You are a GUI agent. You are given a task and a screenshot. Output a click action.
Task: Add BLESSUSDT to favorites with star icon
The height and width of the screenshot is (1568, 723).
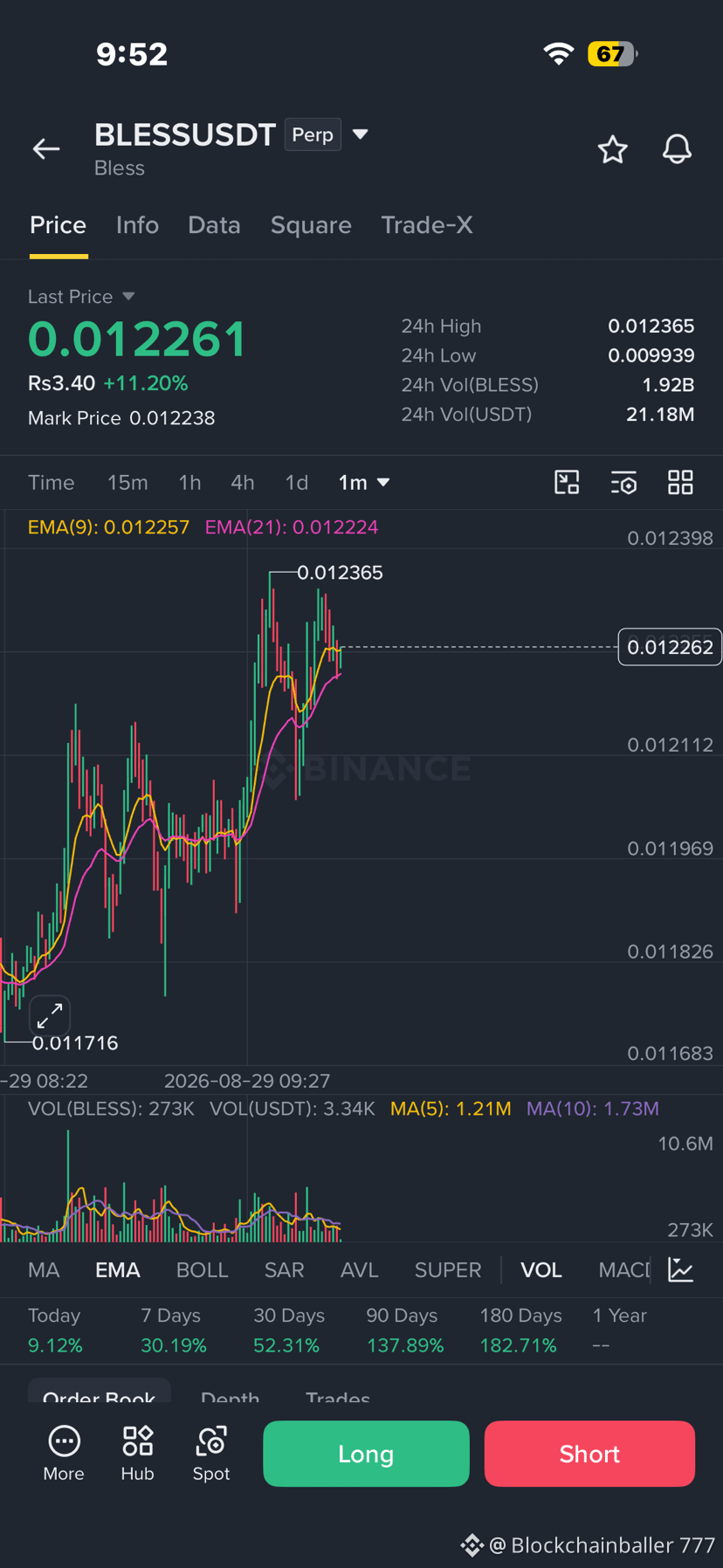tap(612, 149)
